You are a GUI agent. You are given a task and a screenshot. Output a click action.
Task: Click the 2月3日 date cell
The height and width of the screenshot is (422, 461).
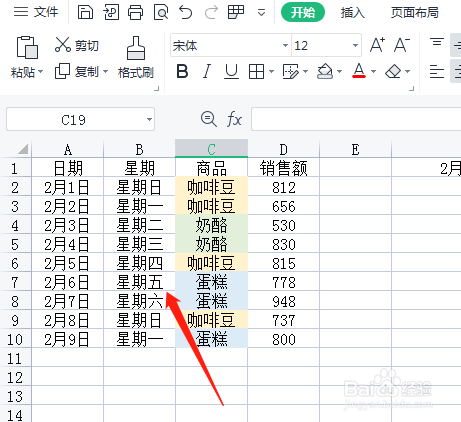pos(68,225)
